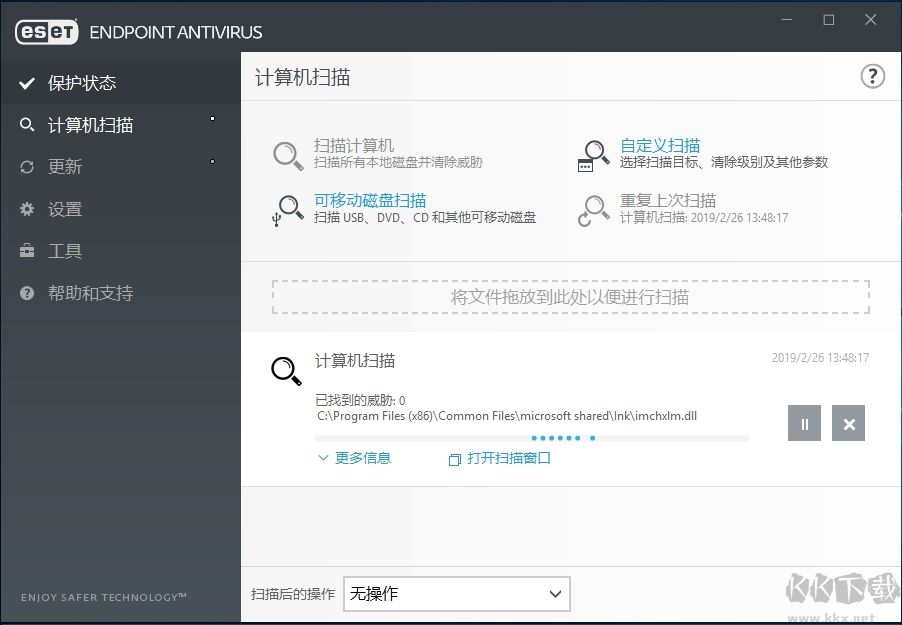
Task: Open the 打开扫描窗口 window icon
Action: pos(454,458)
